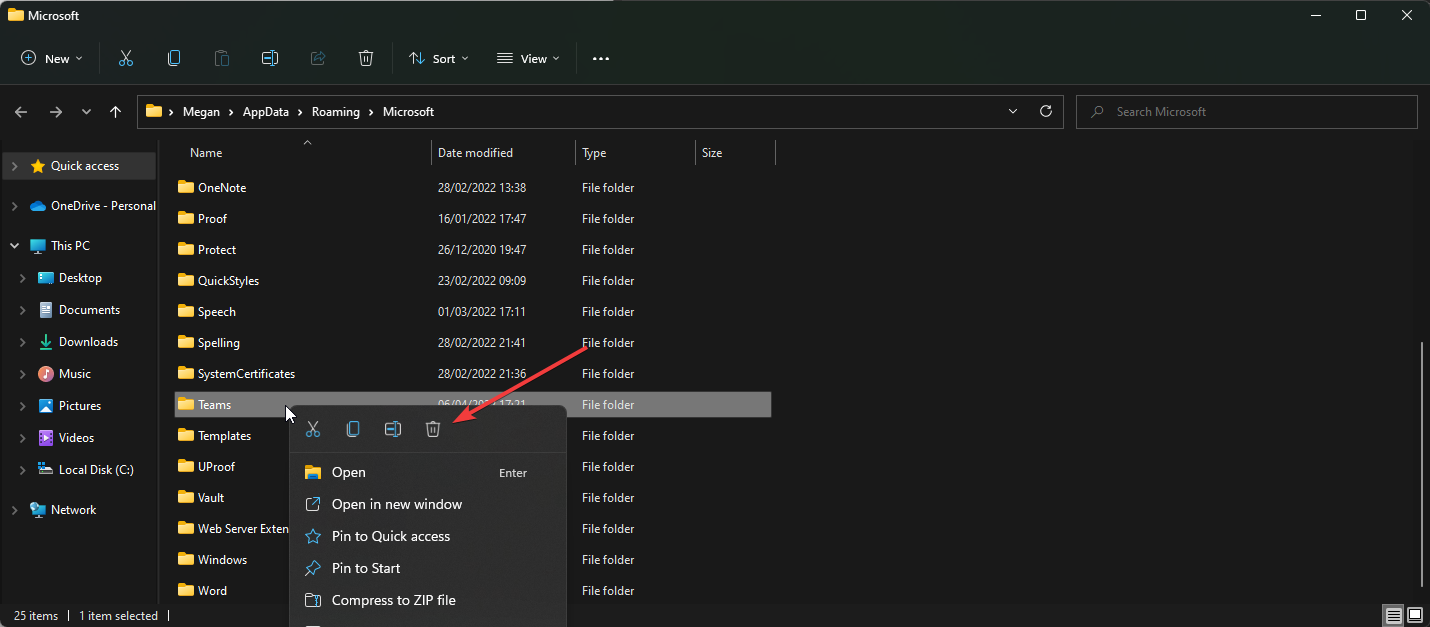Click the Delete trash icon in context menu
Screen dimensions: 1430x627
[x=432, y=429]
